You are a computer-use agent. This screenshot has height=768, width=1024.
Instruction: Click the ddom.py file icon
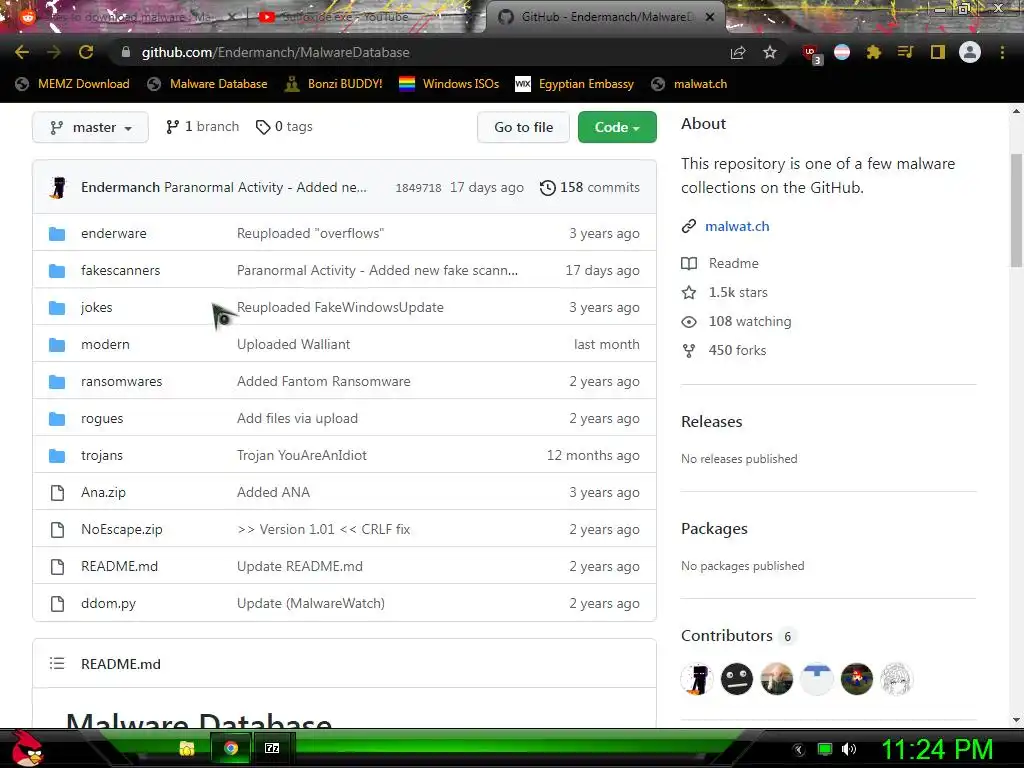57,603
